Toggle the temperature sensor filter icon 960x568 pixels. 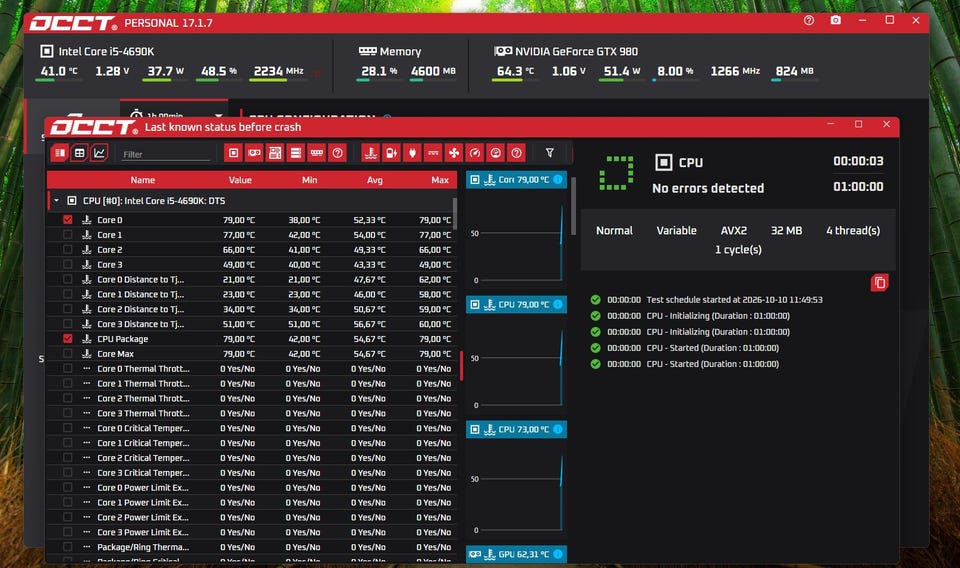tap(370, 153)
